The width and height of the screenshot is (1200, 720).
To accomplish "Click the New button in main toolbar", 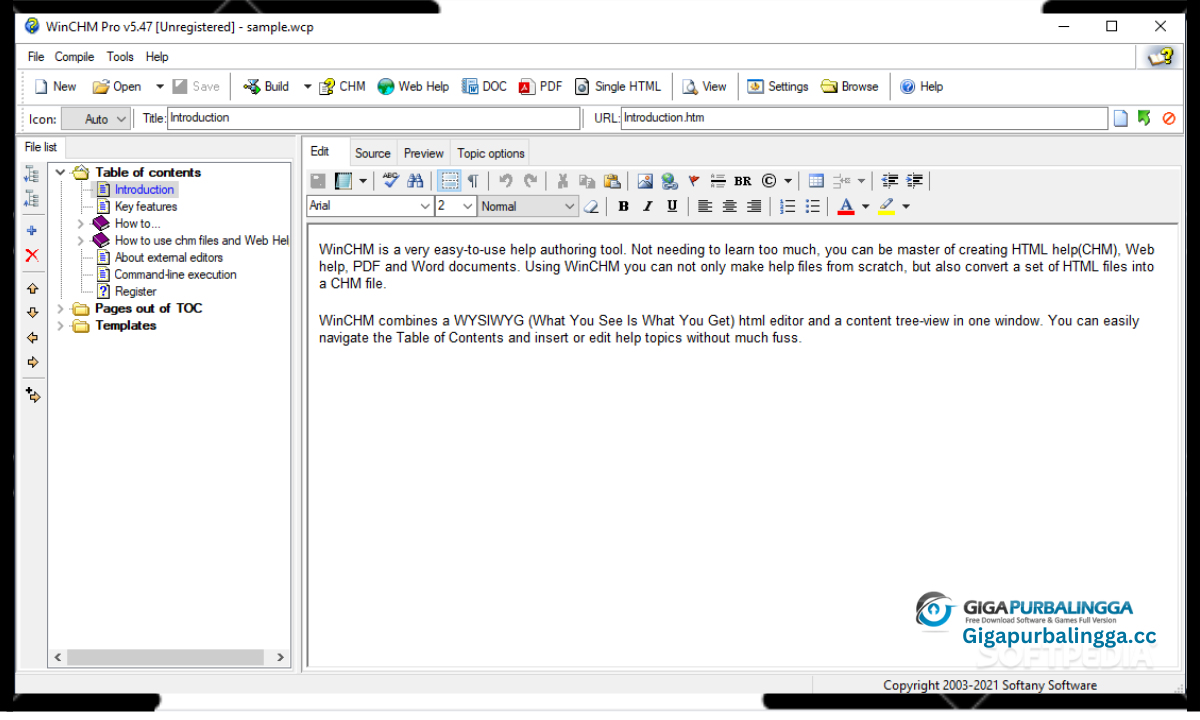I will pyautogui.click(x=55, y=87).
